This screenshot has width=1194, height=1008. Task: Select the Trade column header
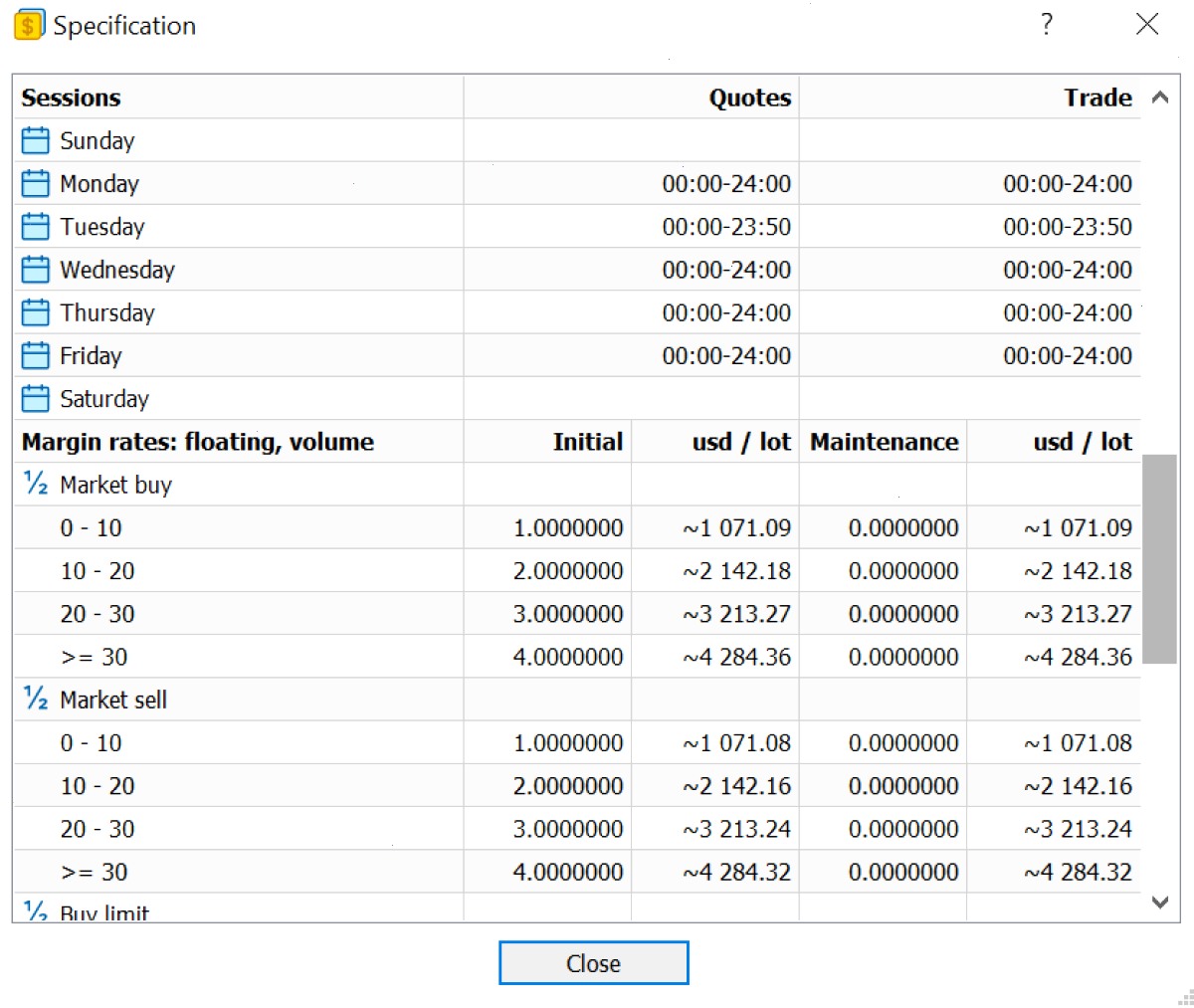click(1098, 98)
